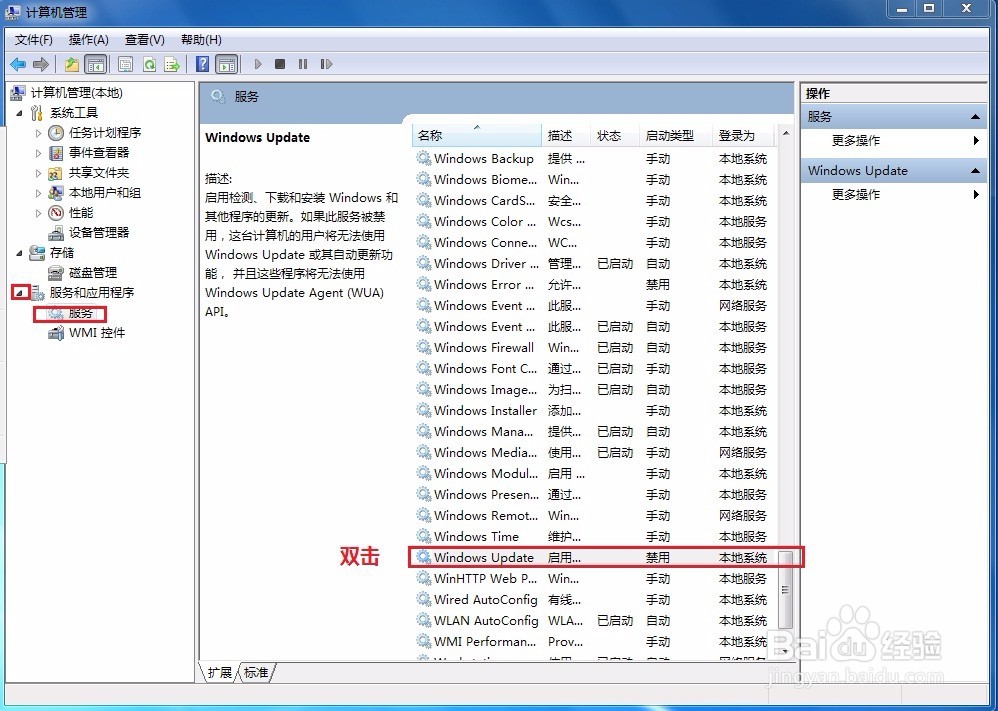Go forward with the gray arrow
The width and height of the screenshot is (998, 711).
[x=41, y=64]
